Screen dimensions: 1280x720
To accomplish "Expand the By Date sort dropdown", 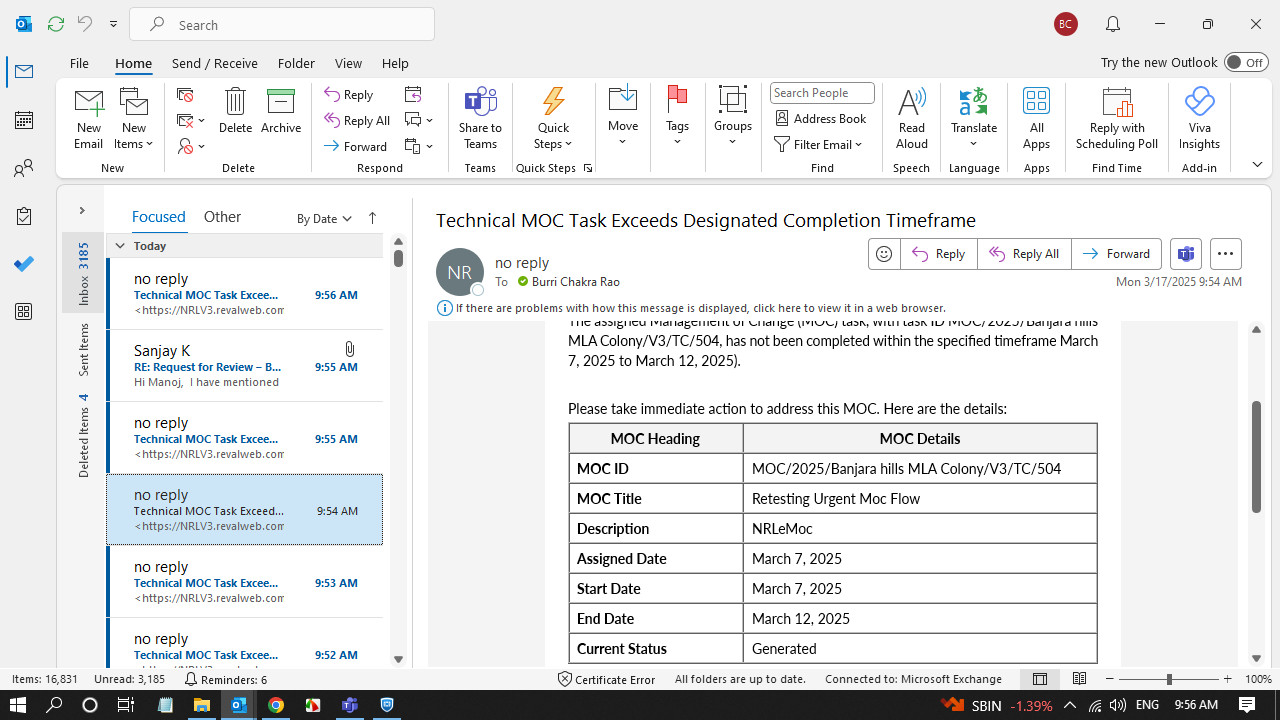I will coord(324,218).
